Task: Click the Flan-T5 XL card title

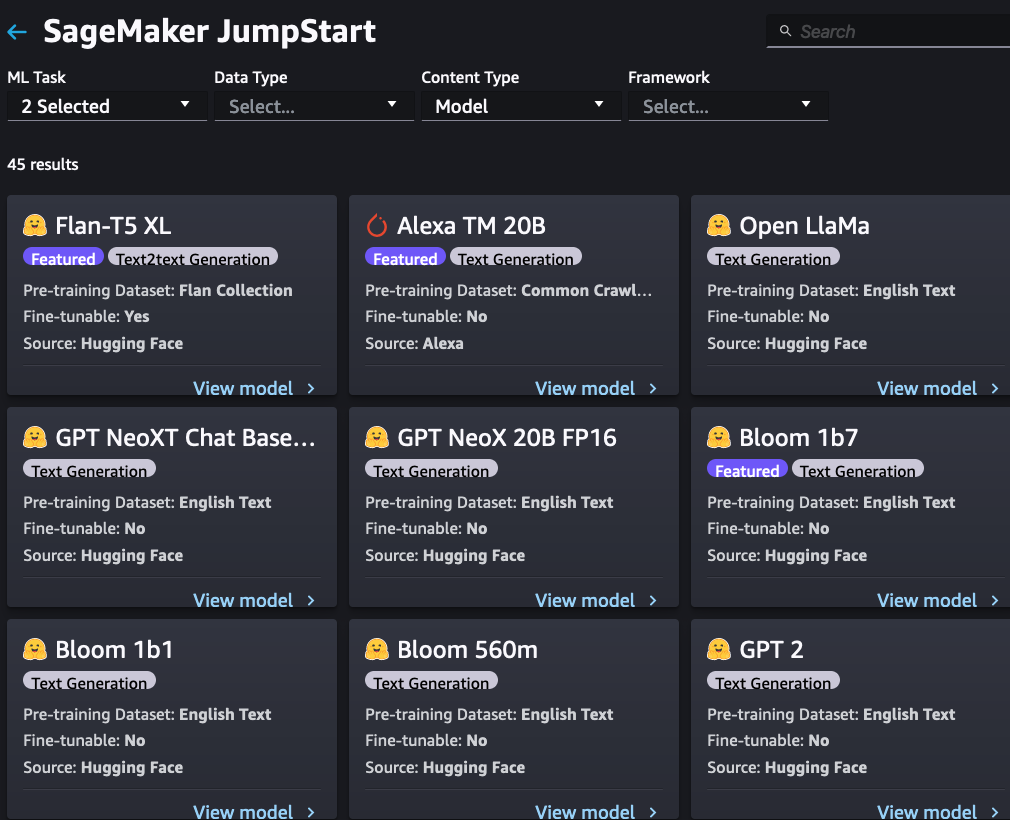Action: 113,226
